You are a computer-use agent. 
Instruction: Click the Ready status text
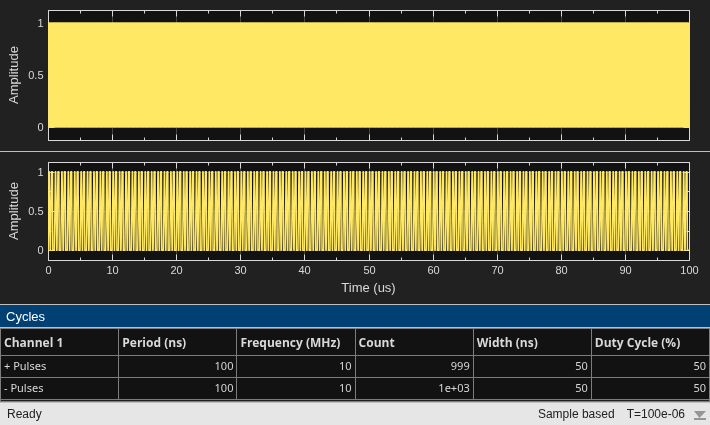pyautogui.click(x=24, y=414)
